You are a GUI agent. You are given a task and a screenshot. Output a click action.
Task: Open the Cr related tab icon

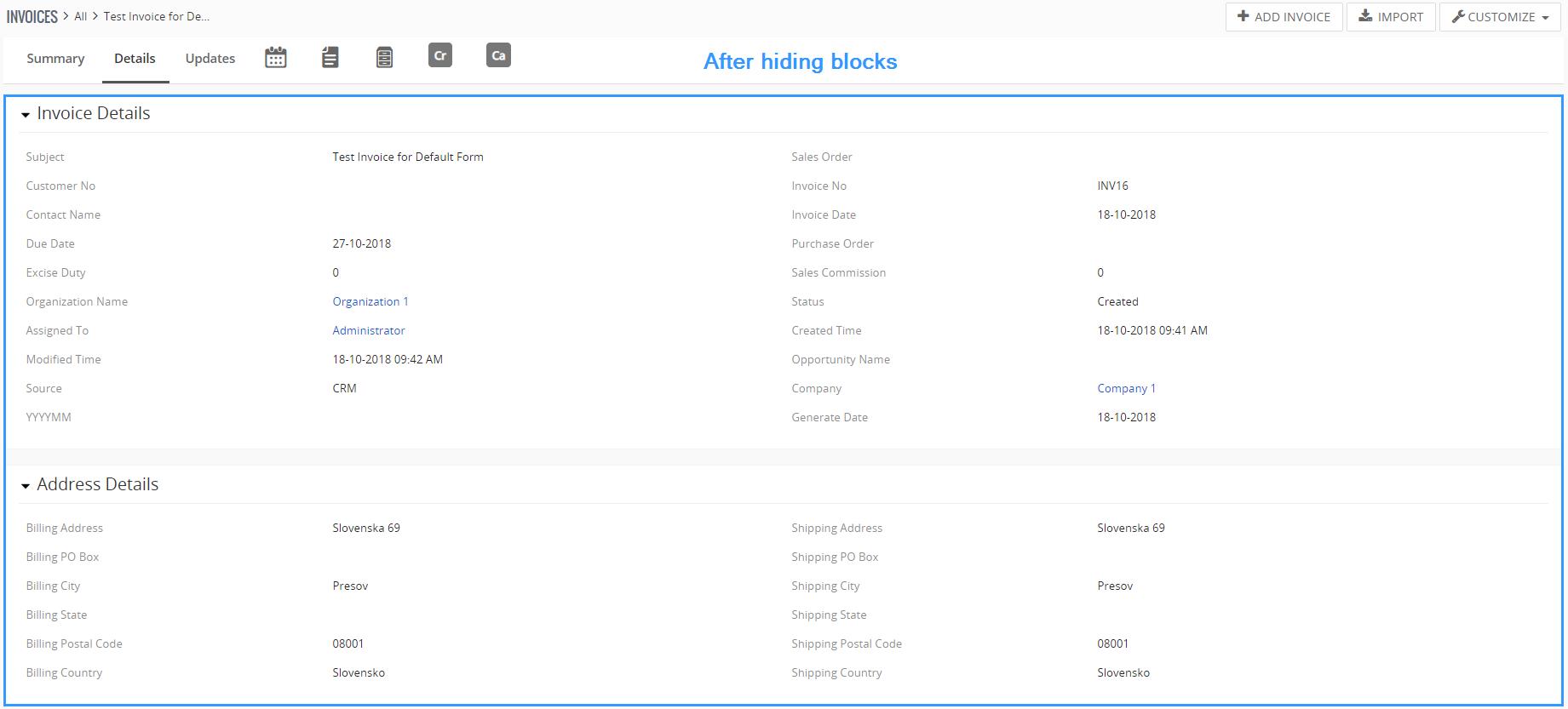439,56
